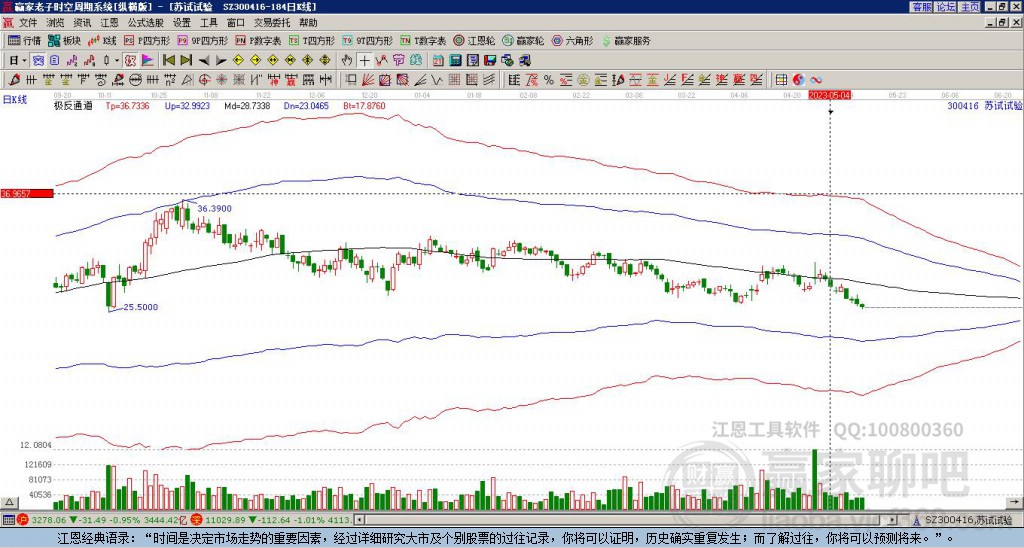Open the 江恩 menu
The height and width of the screenshot is (548, 1024).
tap(109, 23)
